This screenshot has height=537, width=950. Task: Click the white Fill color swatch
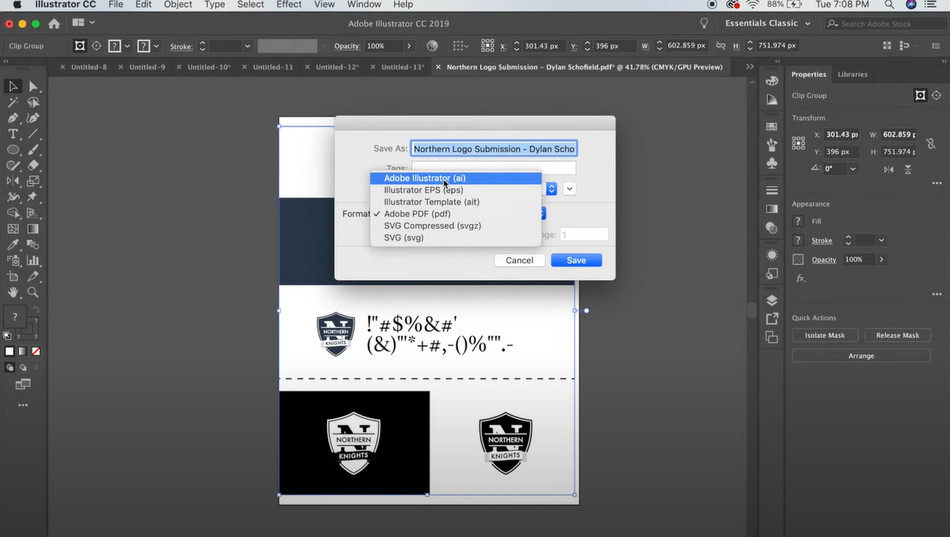coord(9,352)
